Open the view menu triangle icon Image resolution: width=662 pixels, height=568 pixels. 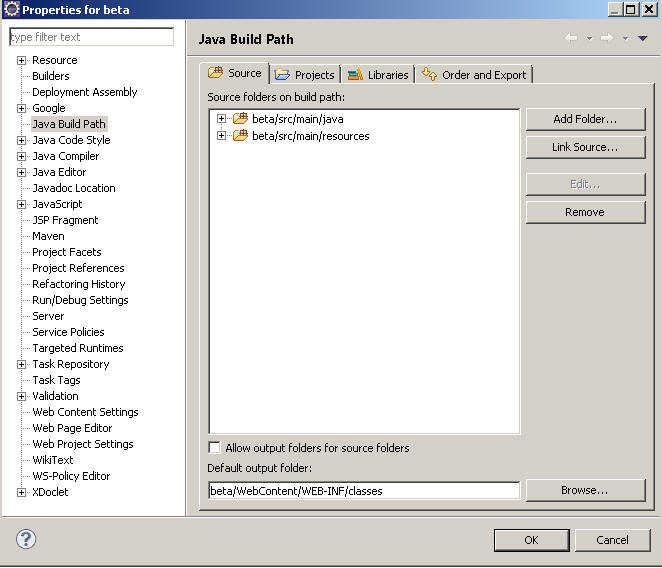coord(643,38)
